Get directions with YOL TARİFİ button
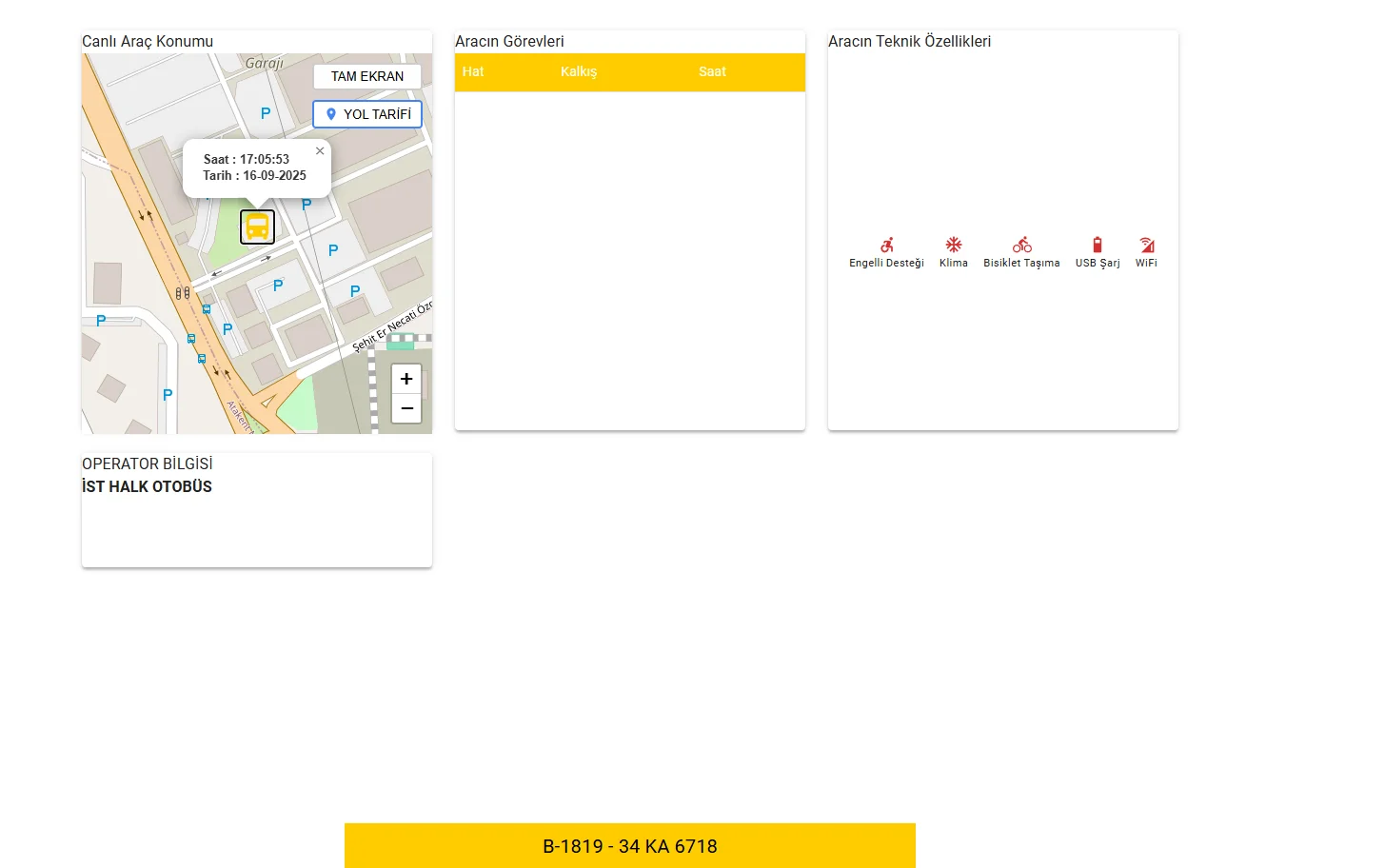 pyautogui.click(x=367, y=114)
